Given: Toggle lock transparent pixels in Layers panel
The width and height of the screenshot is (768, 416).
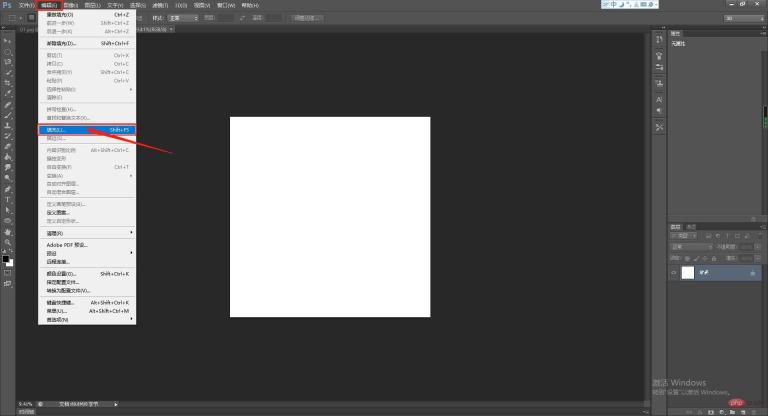Looking at the screenshot, I should 687,258.
